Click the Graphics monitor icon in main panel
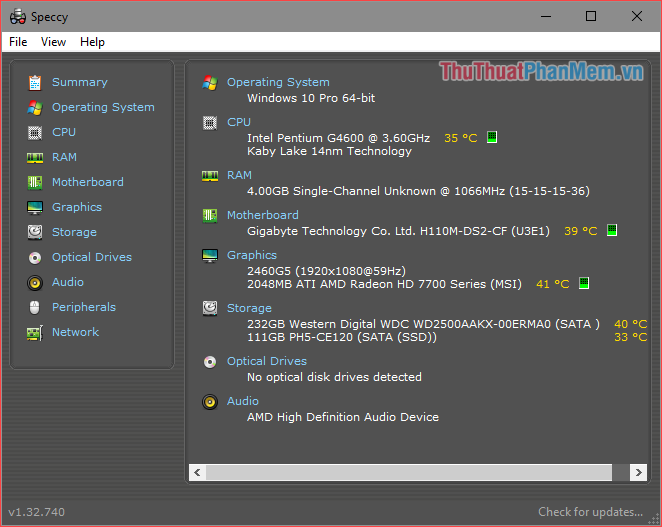Screen dimensions: 662x527 pos(210,255)
